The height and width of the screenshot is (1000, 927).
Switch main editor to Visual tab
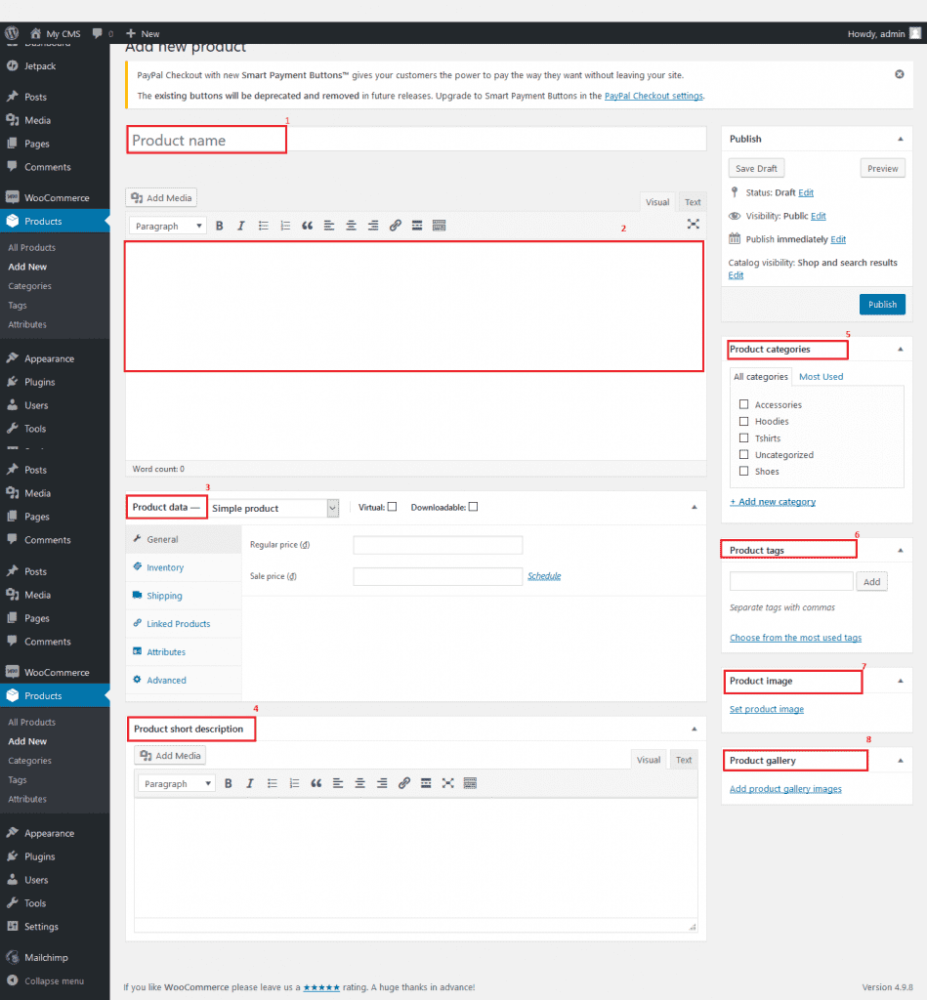coord(657,202)
